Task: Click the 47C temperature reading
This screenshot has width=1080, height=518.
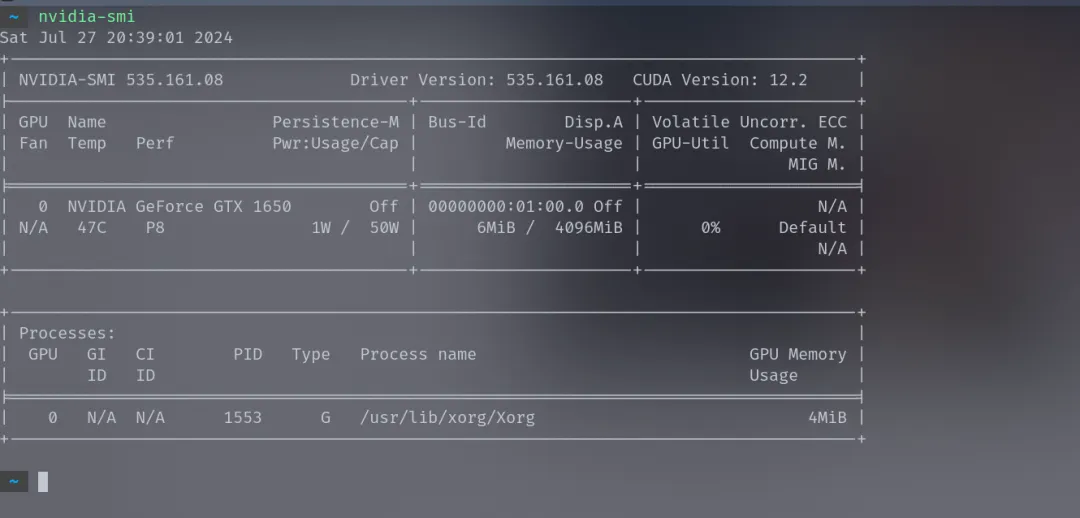Action: (x=92, y=227)
